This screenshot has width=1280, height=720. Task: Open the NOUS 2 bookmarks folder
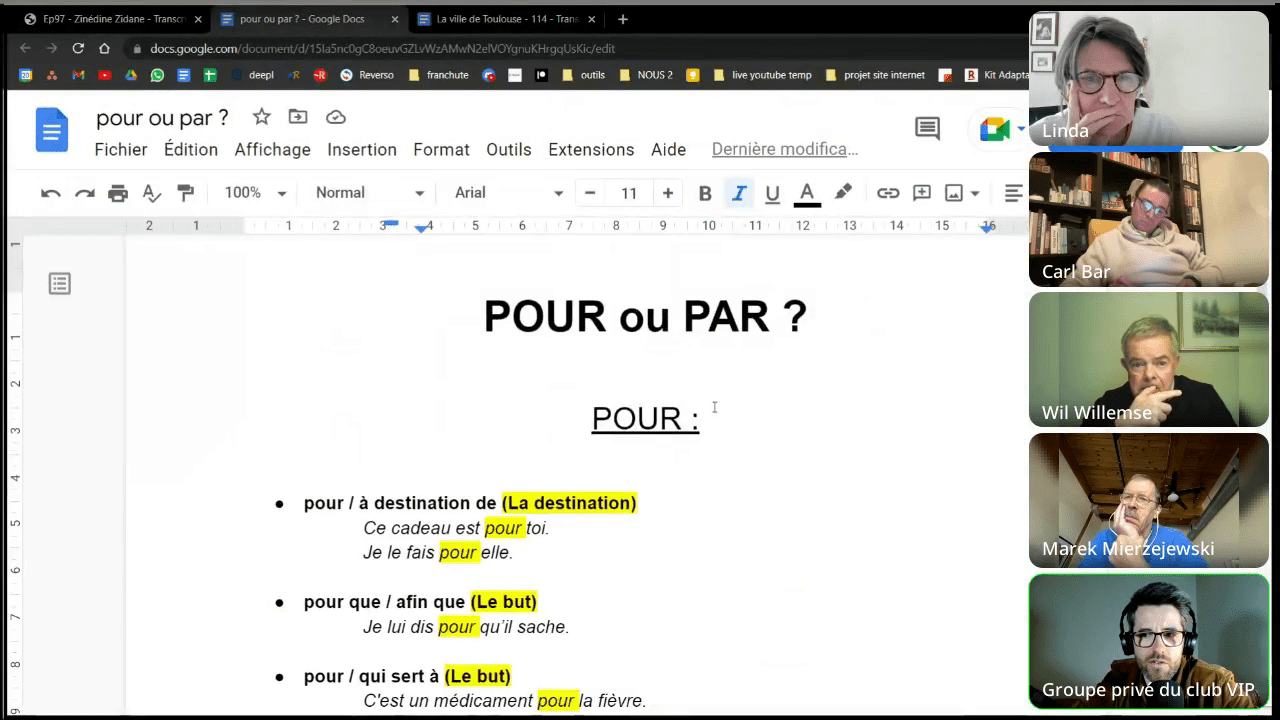tap(646, 75)
